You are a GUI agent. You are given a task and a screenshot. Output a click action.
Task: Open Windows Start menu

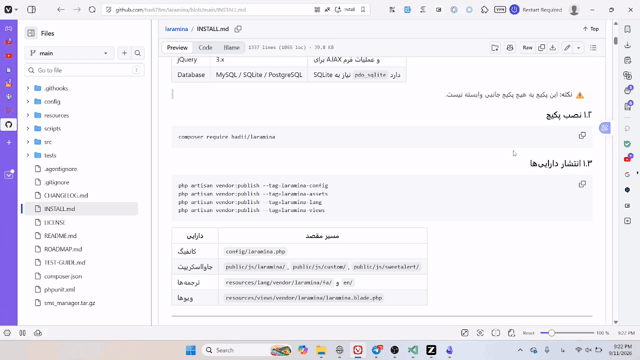coord(191,350)
